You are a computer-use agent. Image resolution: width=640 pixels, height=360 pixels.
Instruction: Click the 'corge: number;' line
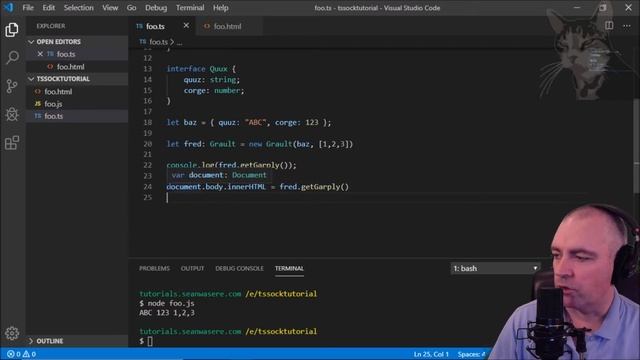[214, 91]
